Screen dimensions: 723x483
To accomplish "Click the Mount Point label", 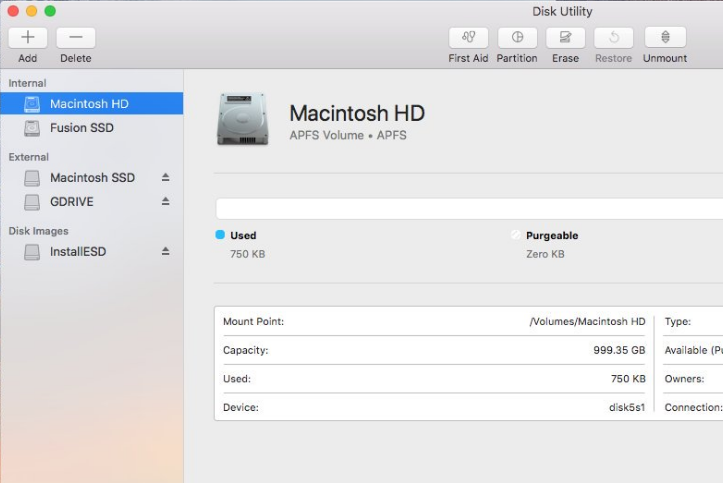I will 254,322.
